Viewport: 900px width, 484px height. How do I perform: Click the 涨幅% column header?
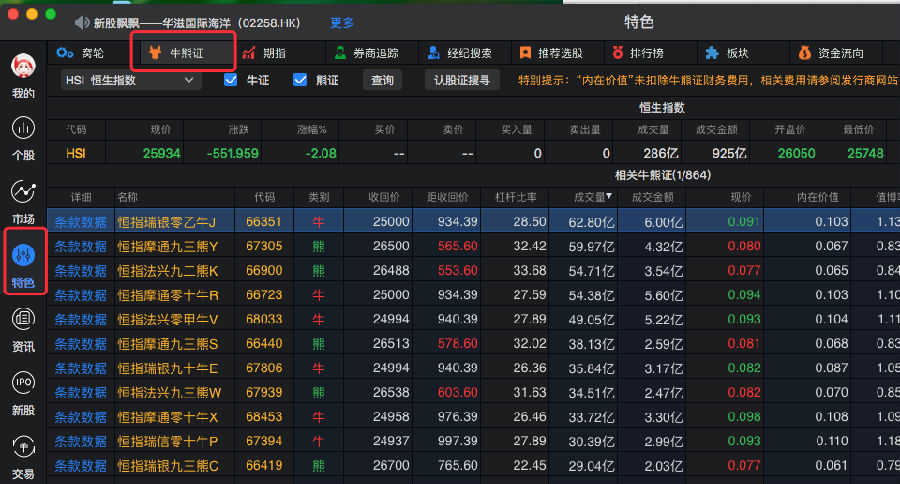click(x=312, y=130)
